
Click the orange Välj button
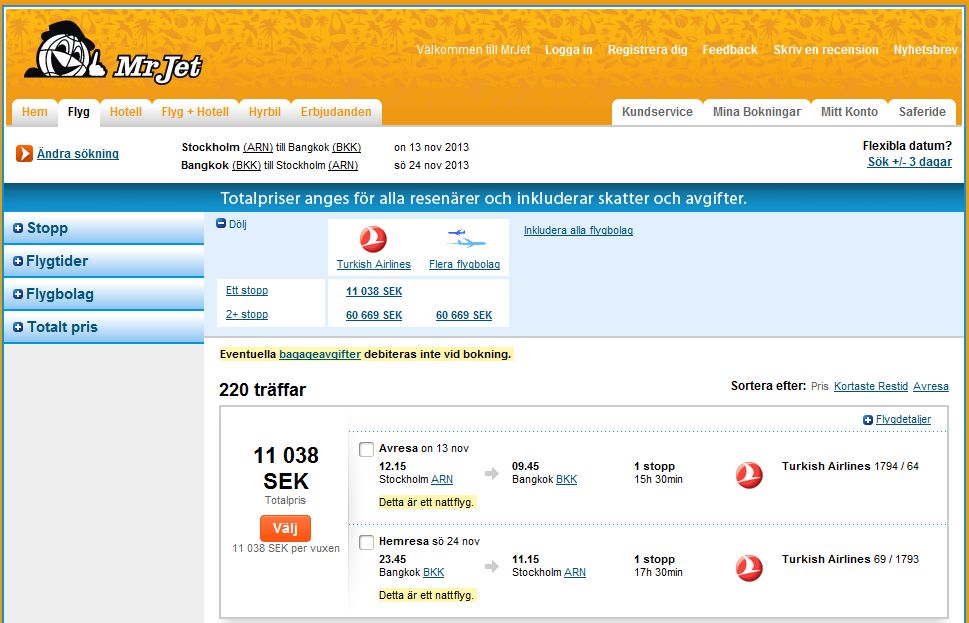click(285, 528)
